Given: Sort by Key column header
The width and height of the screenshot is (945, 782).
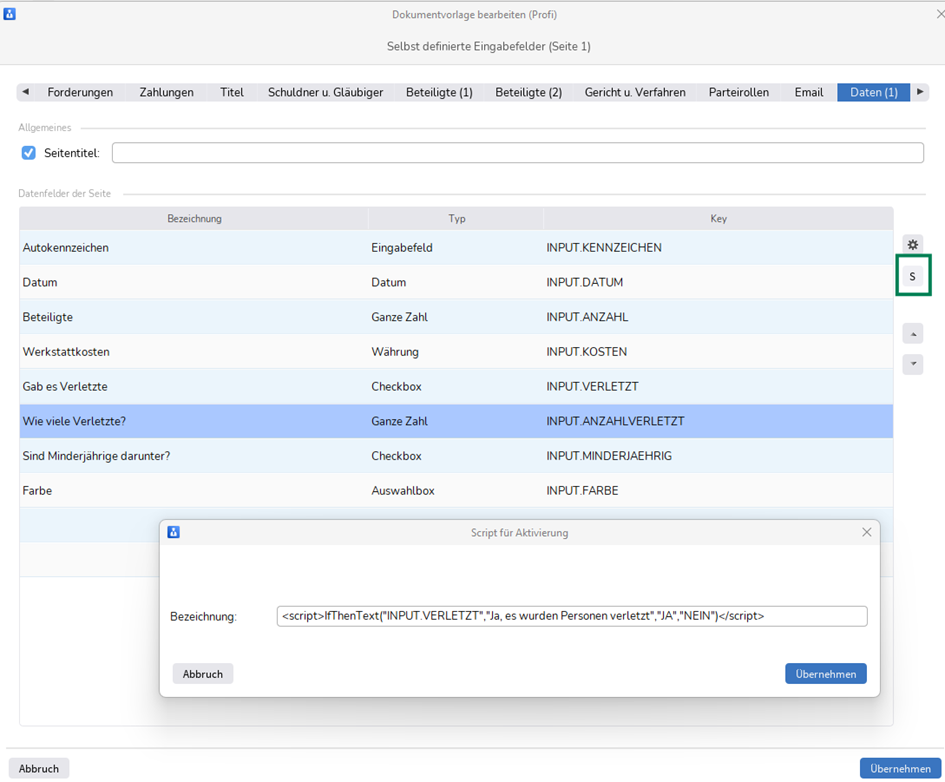Looking at the screenshot, I should coord(718,218).
